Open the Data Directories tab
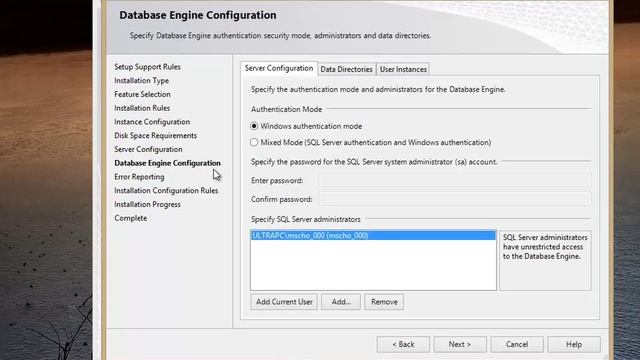The height and width of the screenshot is (360, 640). 347,69
